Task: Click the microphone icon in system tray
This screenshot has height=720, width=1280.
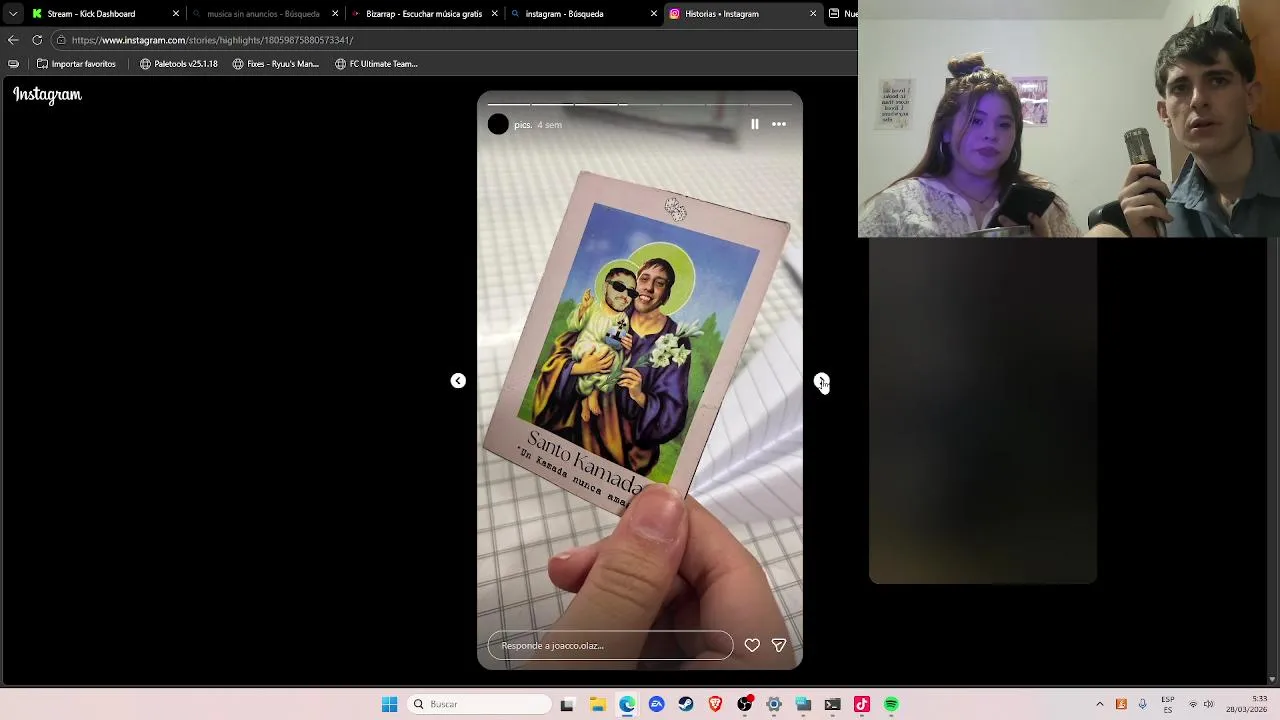Action: (1142, 704)
